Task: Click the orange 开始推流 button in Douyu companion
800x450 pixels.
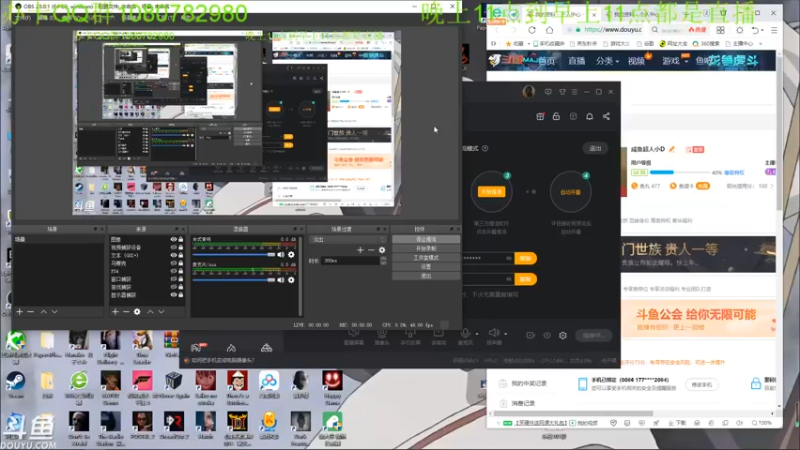Action: 491,192
